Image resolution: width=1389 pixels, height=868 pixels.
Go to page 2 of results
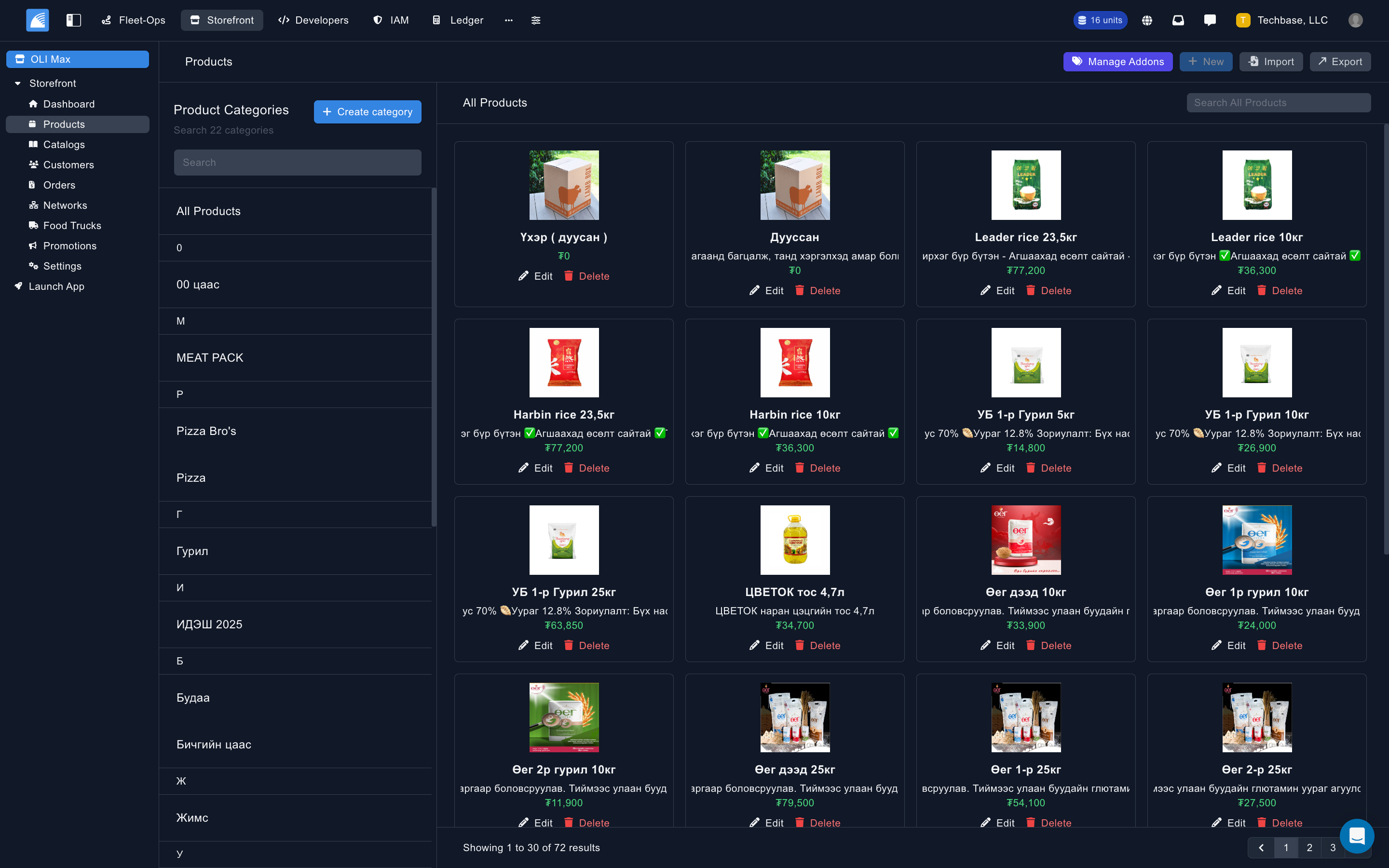[1309, 847]
